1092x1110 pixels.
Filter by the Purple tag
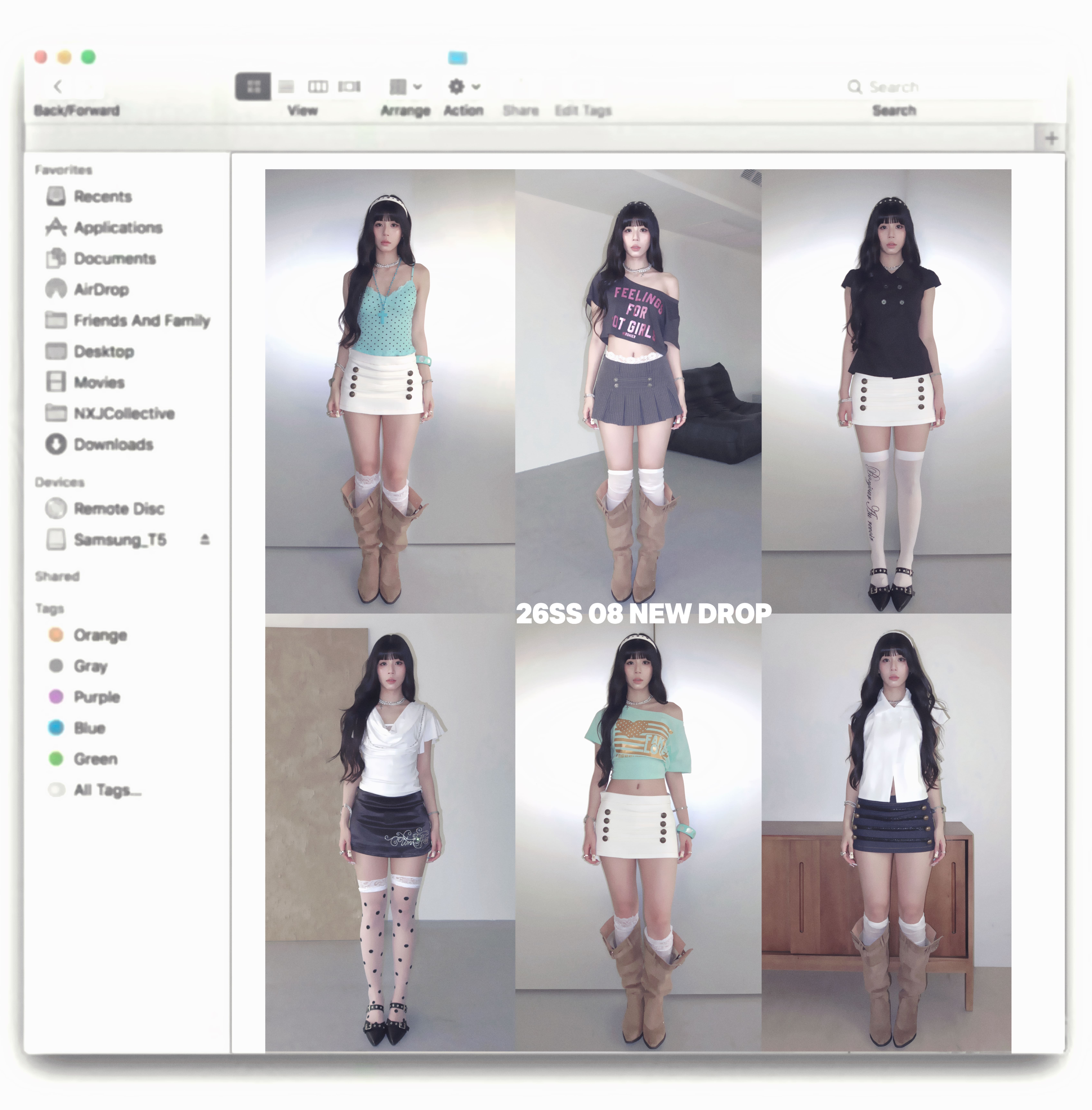pos(97,697)
